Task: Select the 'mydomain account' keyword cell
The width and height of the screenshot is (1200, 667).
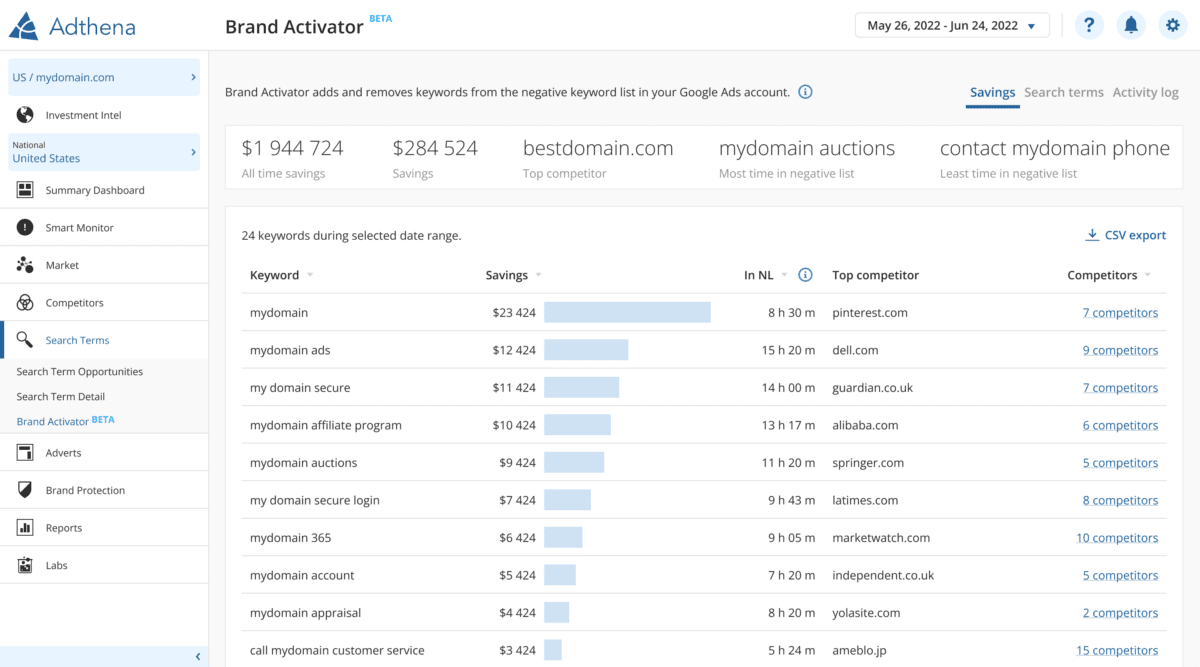Action: [302, 575]
